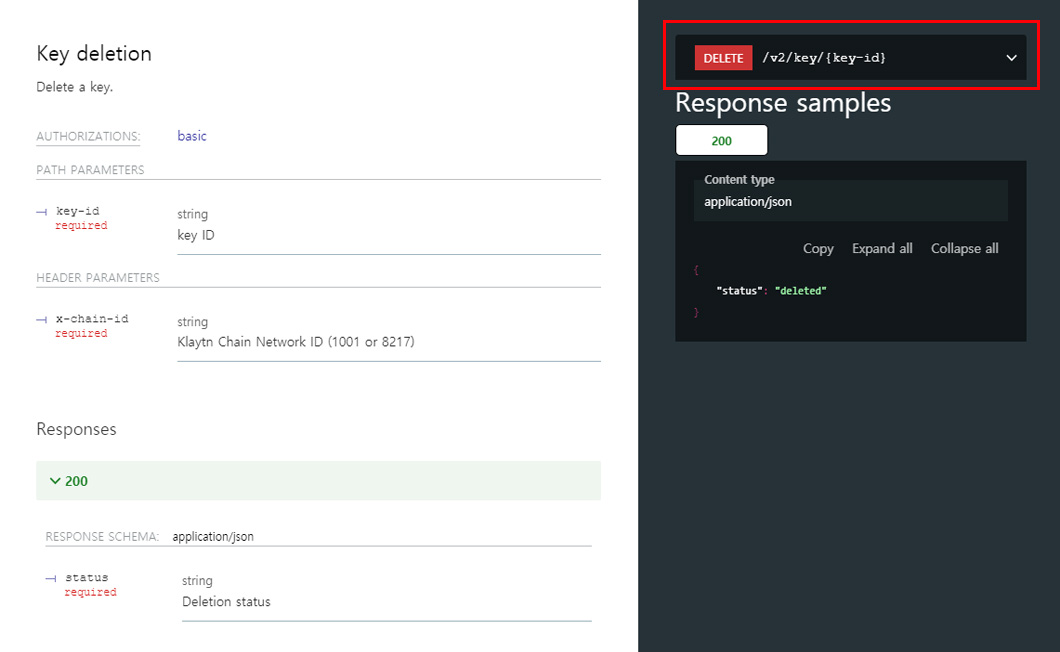Click the AUTHORIZATIONS label
1060x652 pixels.
click(88, 136)
